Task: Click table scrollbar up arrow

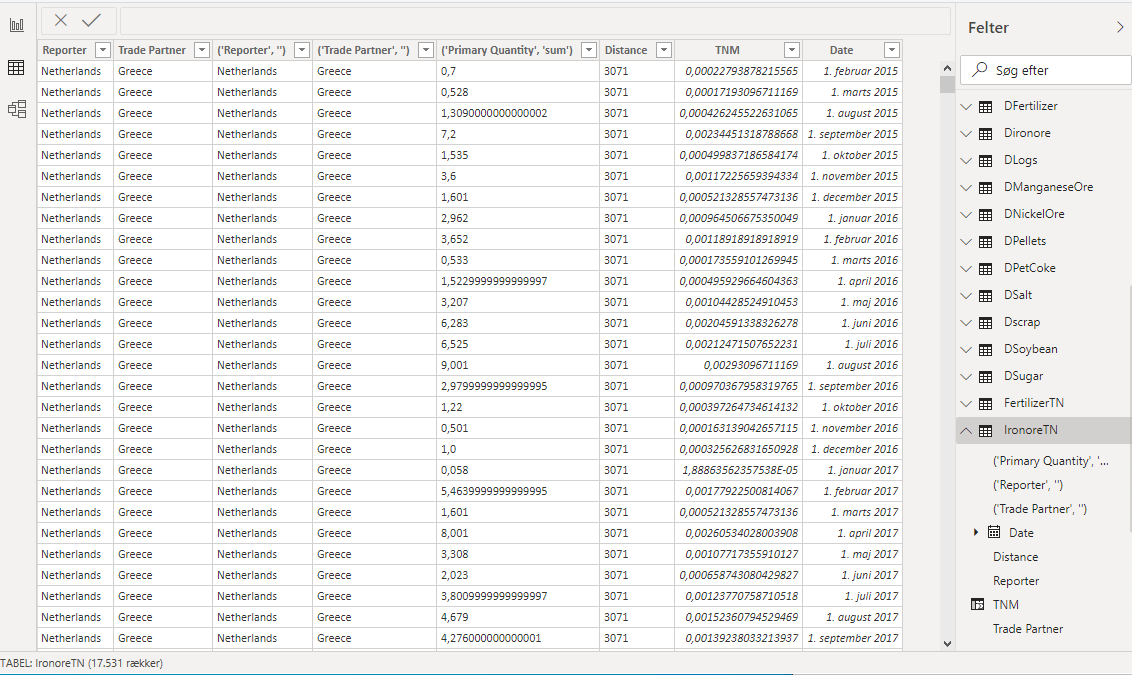Action: [x=947, y=68]
